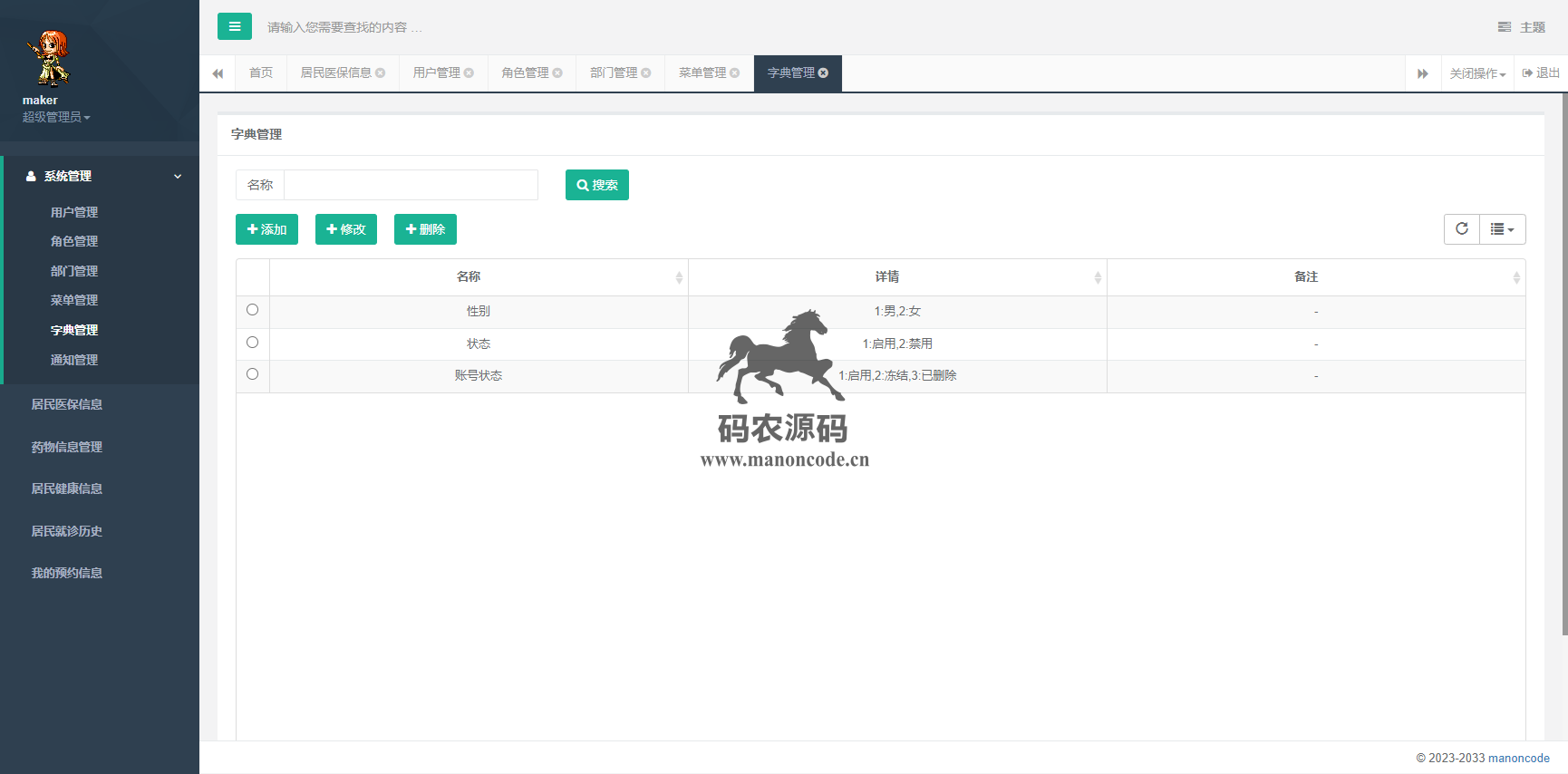Click the page vertical scrollbar
Viewport: 1568px width, 774px height.
point(1564,363)
